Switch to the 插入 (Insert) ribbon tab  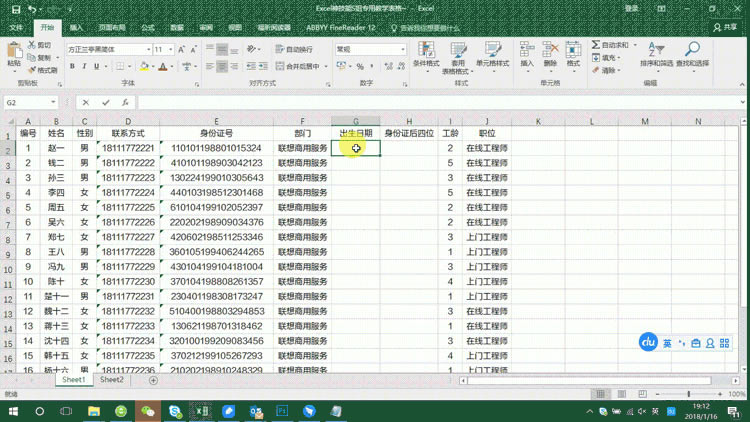(77, 28)
